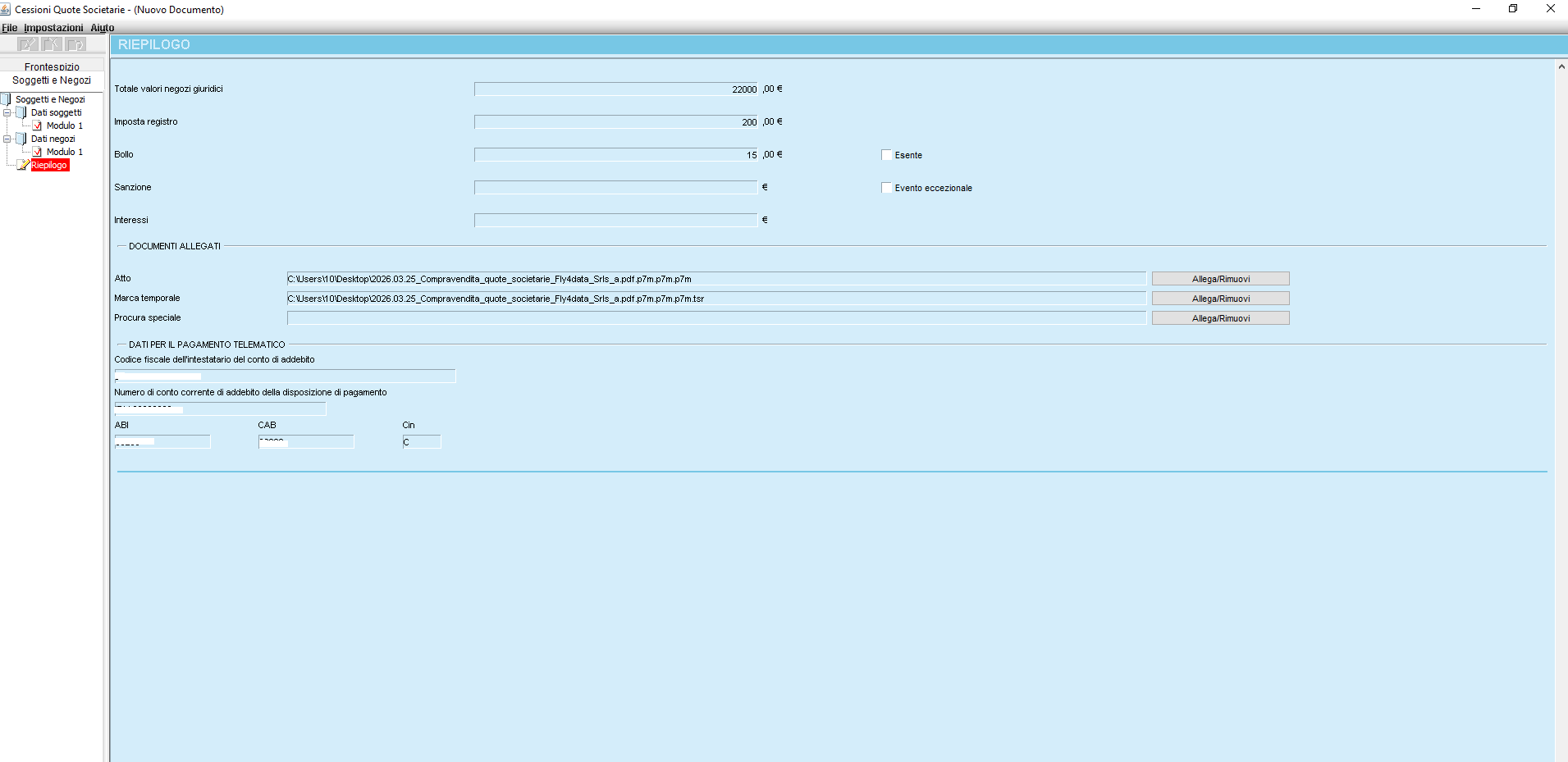Click the RIEPILOGO header title
This screenshot has height=762, width=1568.
(154, 44)
